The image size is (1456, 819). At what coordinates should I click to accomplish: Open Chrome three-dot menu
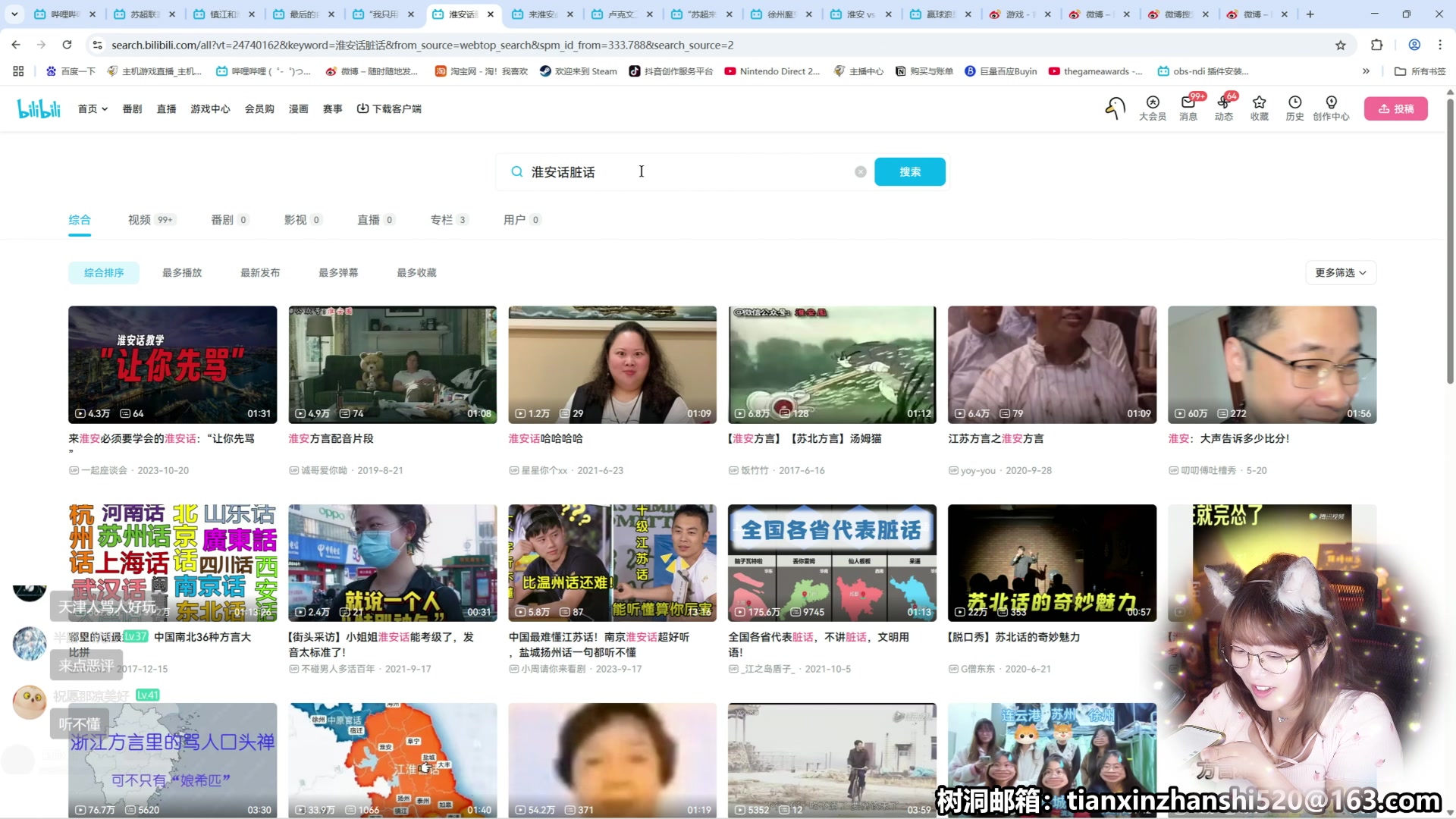pos(1440,45)
